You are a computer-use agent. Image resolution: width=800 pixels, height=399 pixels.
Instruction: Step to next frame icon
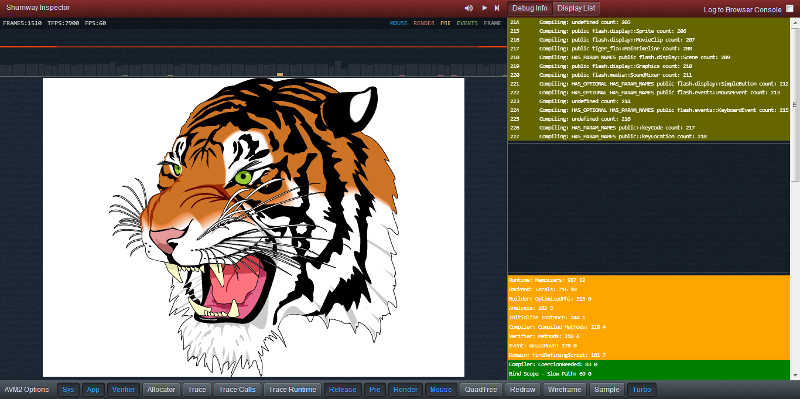(496, 8)
